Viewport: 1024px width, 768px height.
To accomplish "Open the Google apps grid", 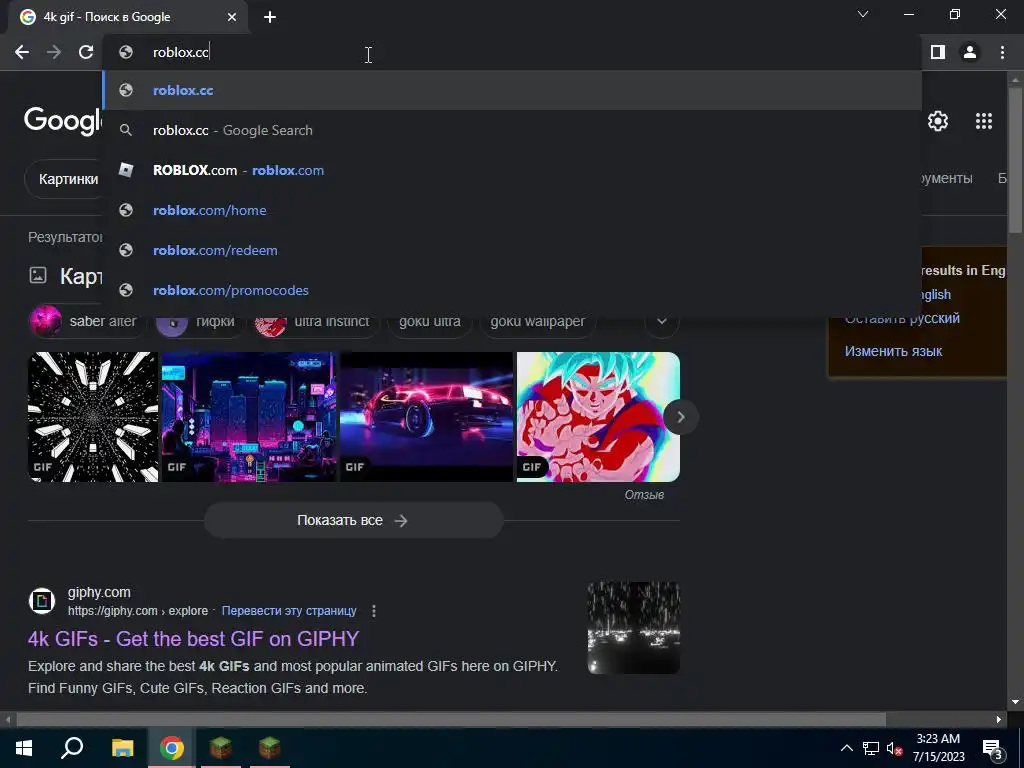I will tap(984, 121).
